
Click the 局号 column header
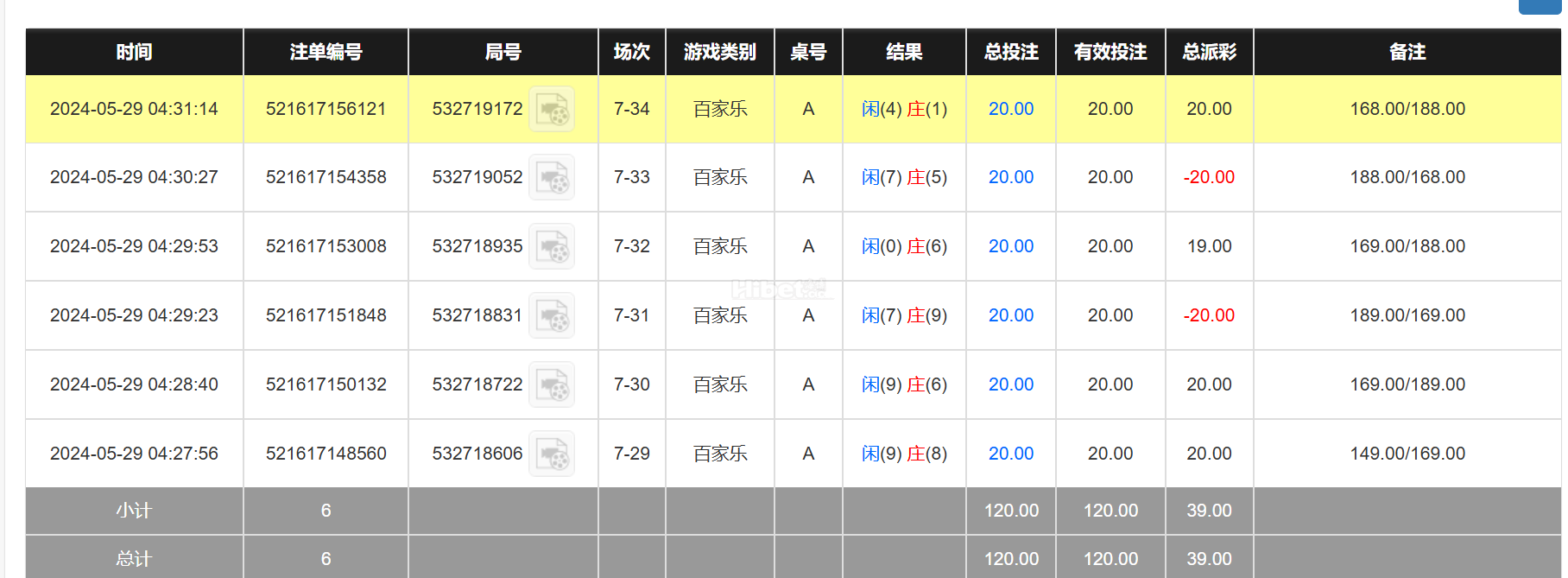(503, 52)
